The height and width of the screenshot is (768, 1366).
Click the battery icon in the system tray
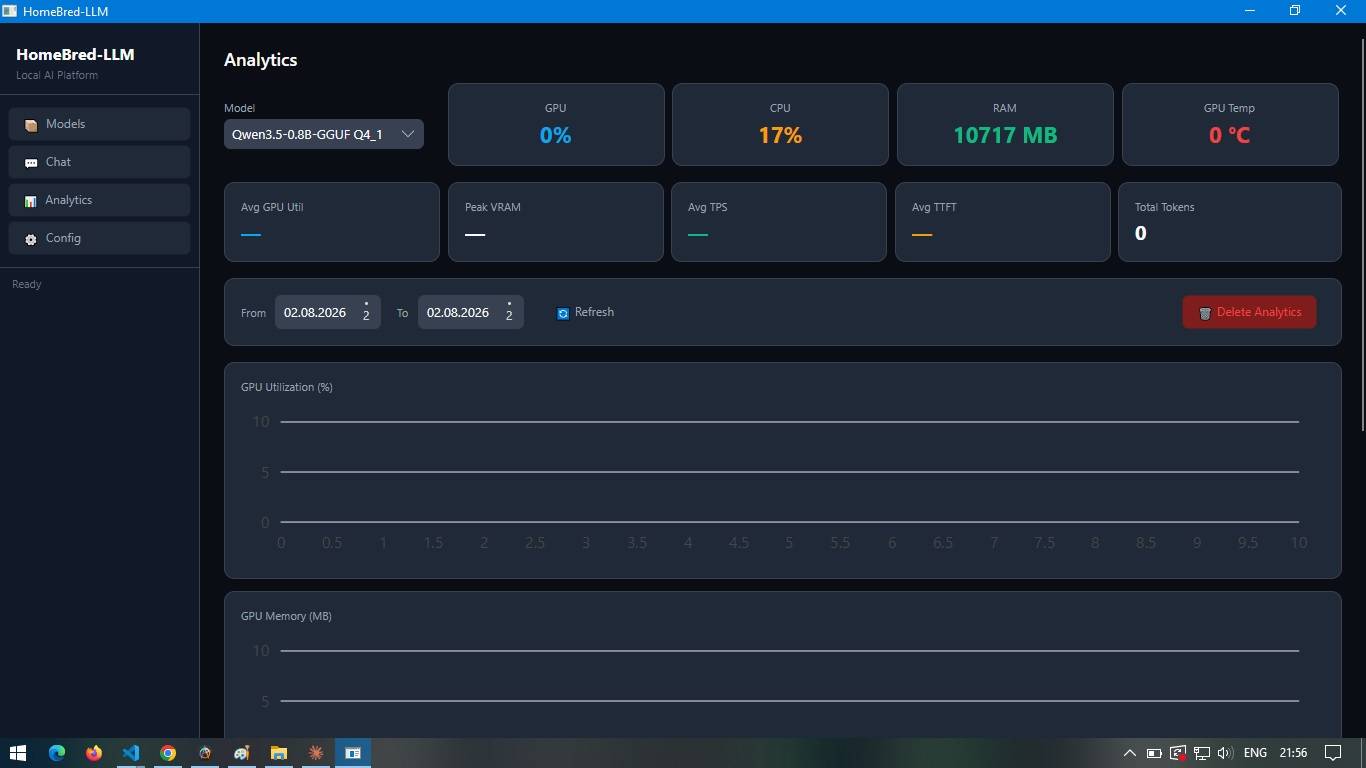[1153, 753]
